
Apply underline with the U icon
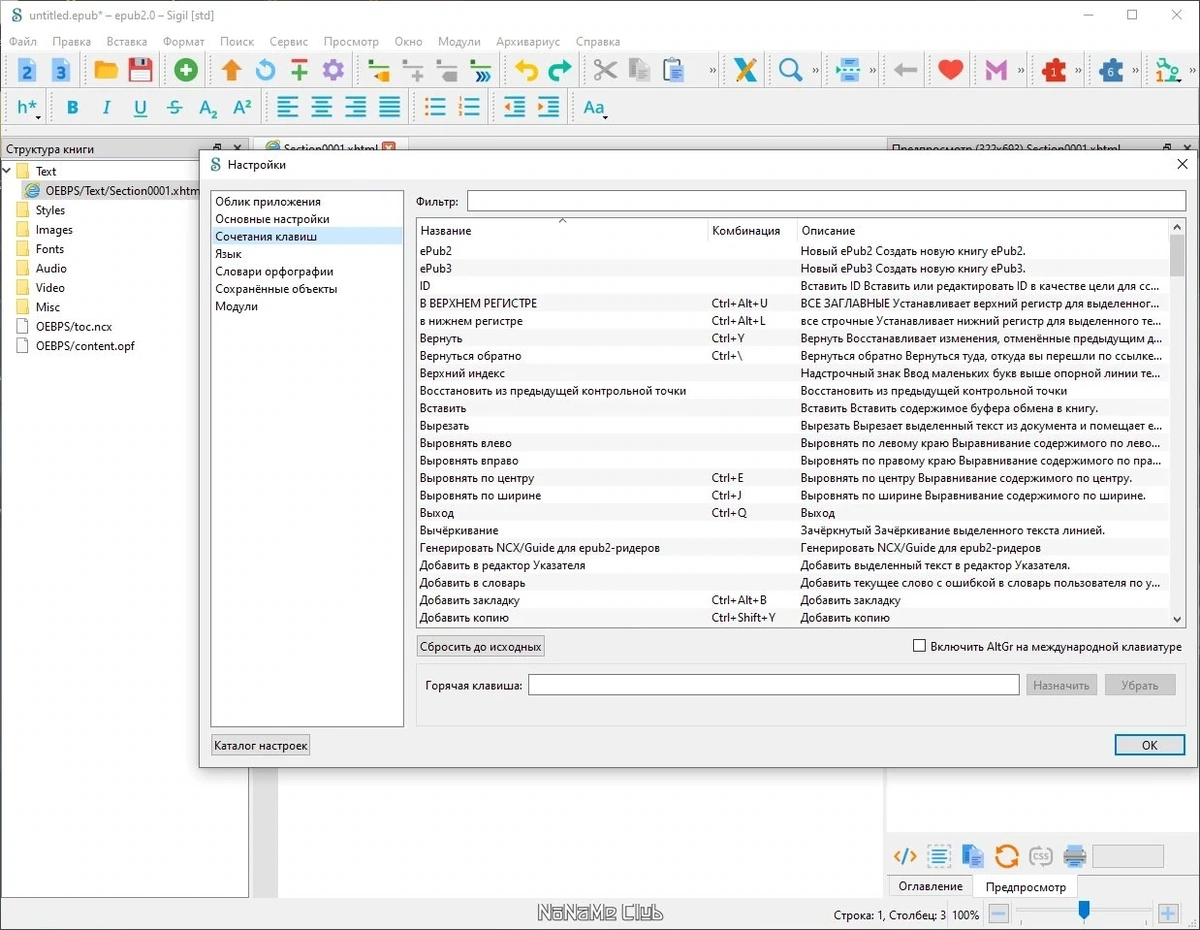click(140, 108)
